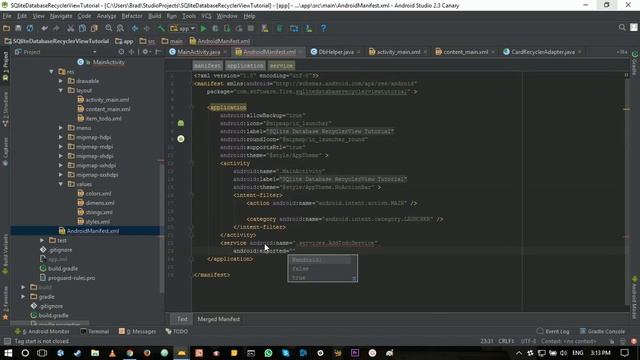Click the Save All toolbar icon
Viewport: 640px width, 360px height.
18,28
